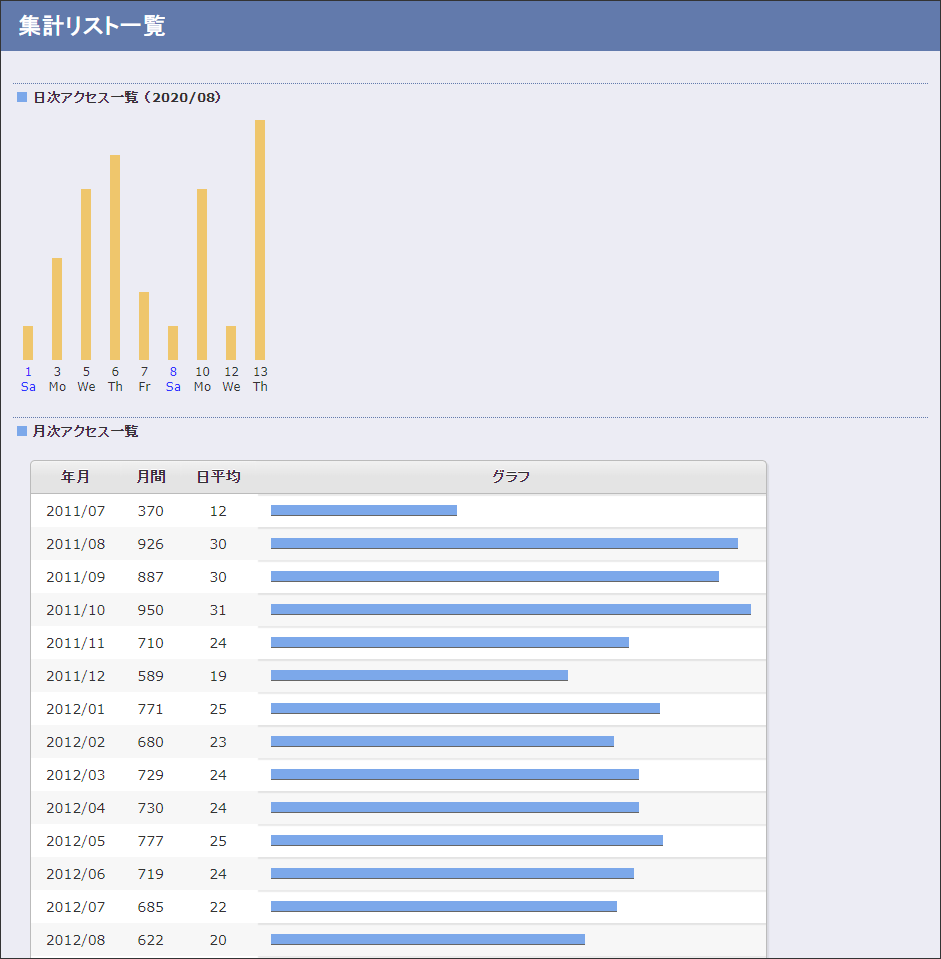Click the tallest yellow bar for day 13
Viewport: 941px width, 959px height.
point(260,240)
